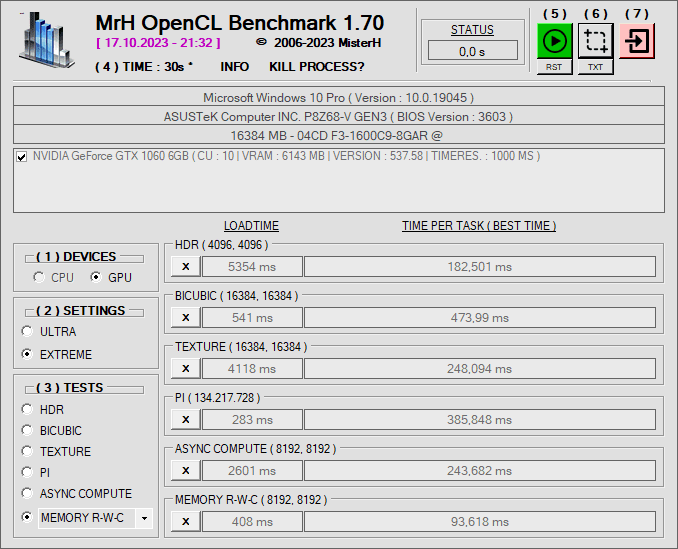
Task: Click the ASYNC COMPUTE loadtime 2601 ms
Action: 252,470
